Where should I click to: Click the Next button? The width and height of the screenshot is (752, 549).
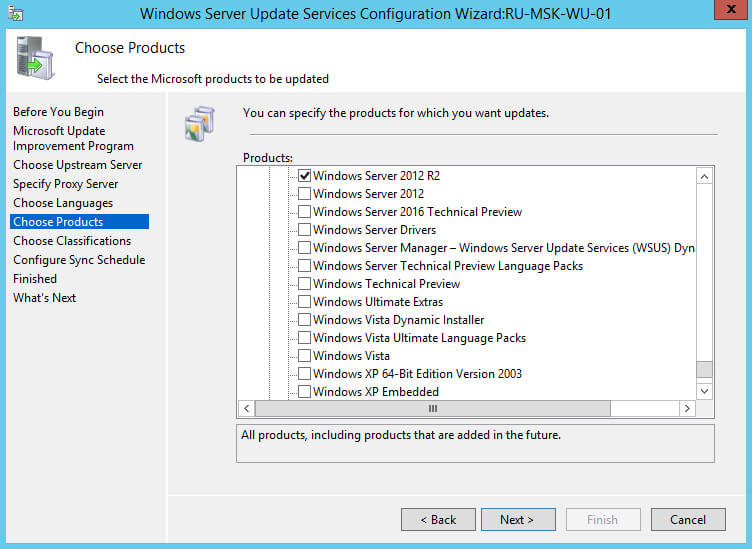[518, 520]
